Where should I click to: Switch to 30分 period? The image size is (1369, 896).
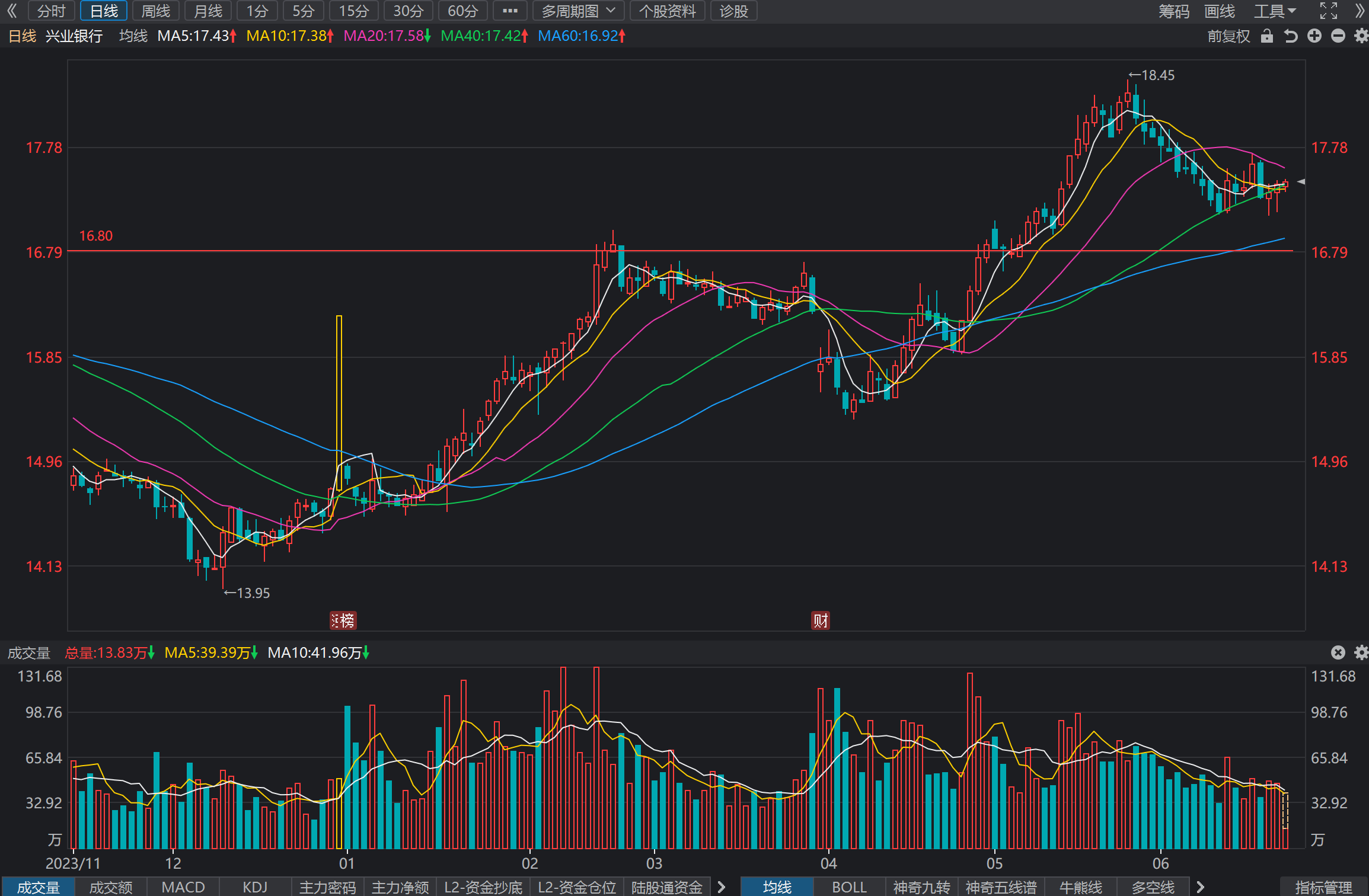pyautogui.click(x=409, y=11)
